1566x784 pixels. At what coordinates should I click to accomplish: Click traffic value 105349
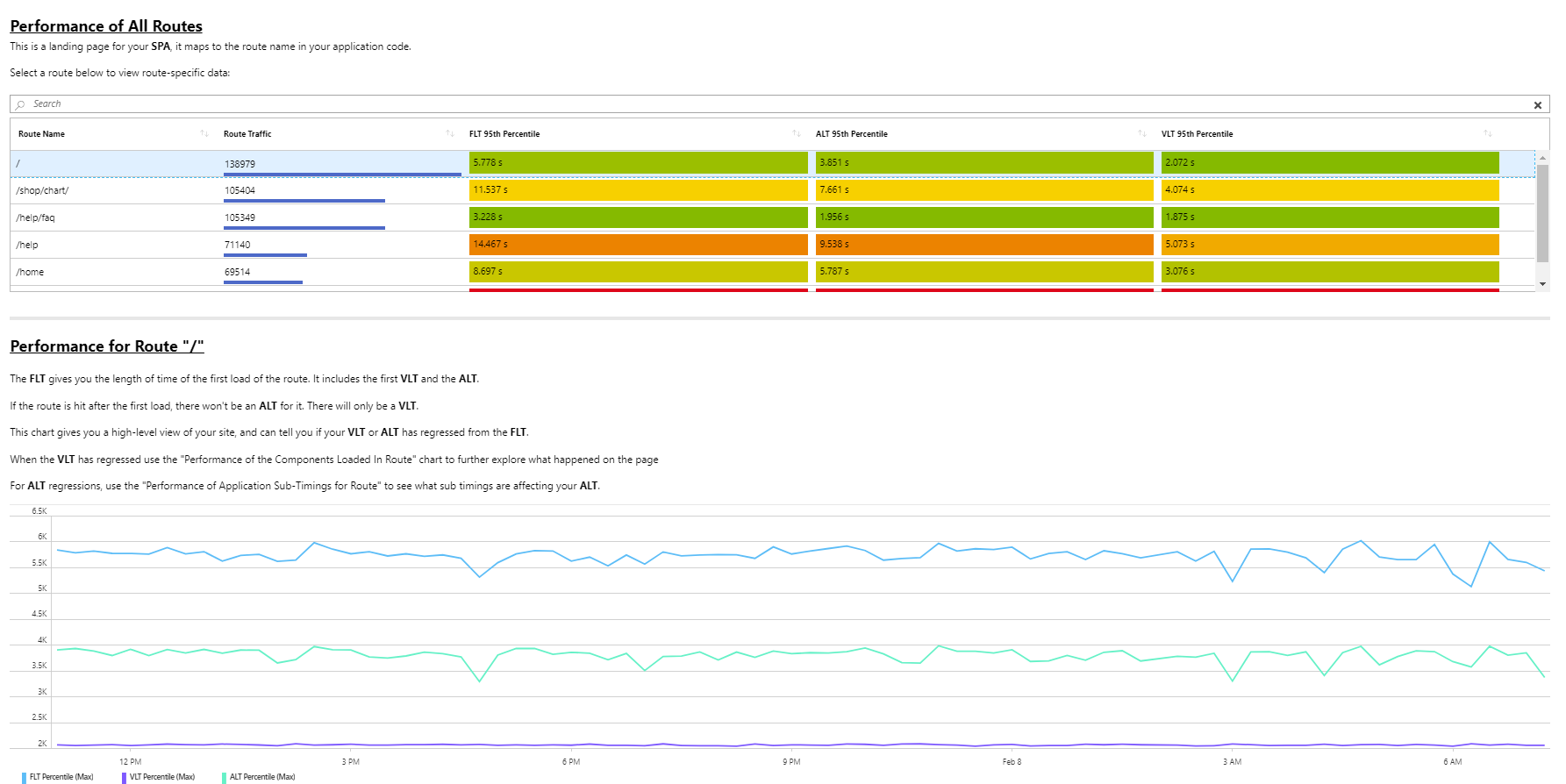pos(240,217)
